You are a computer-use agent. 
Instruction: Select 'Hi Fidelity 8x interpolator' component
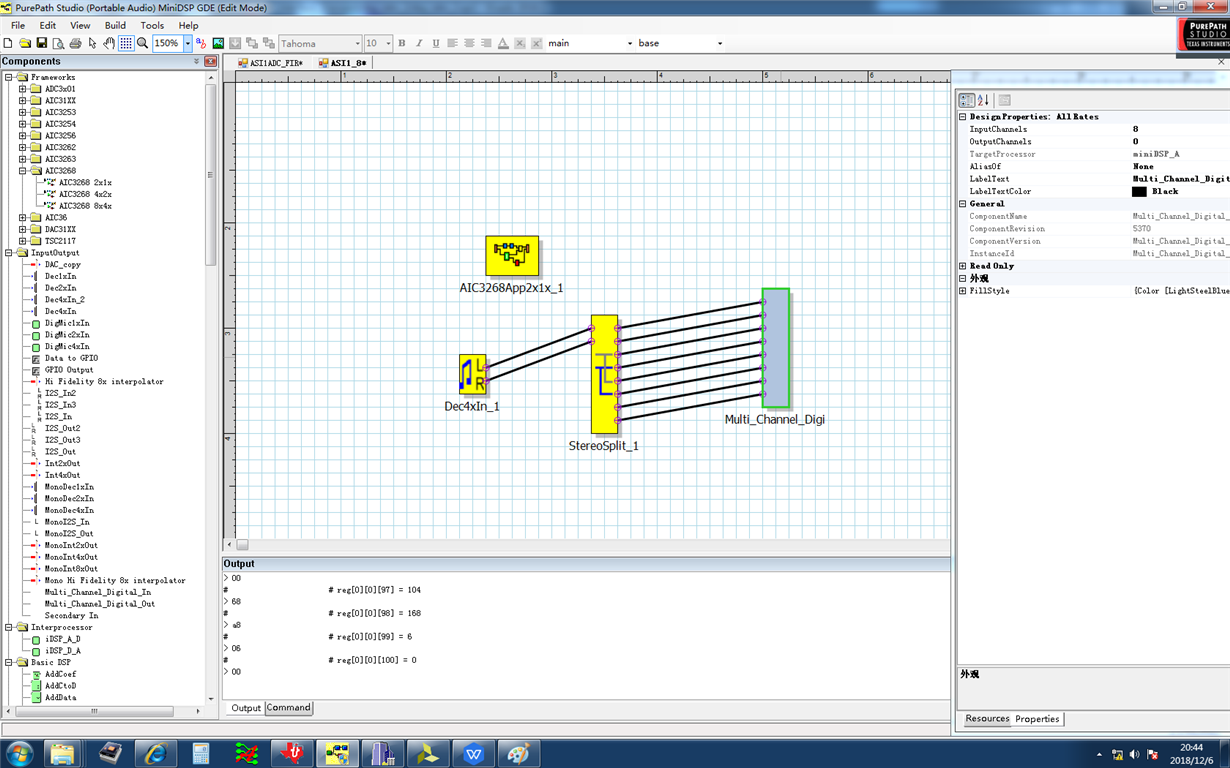click(x=104, y=381)
